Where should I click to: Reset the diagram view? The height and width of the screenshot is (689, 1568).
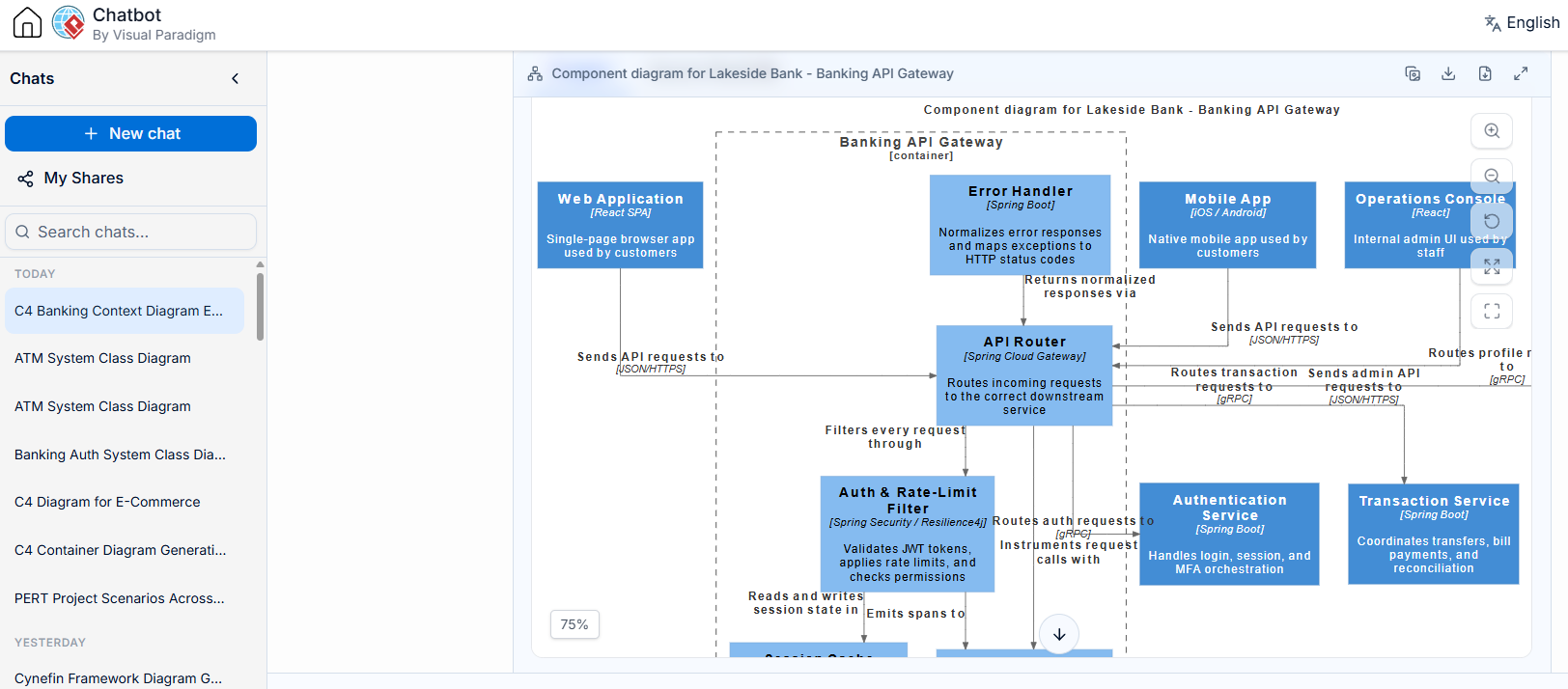(x=1492, y=221)
